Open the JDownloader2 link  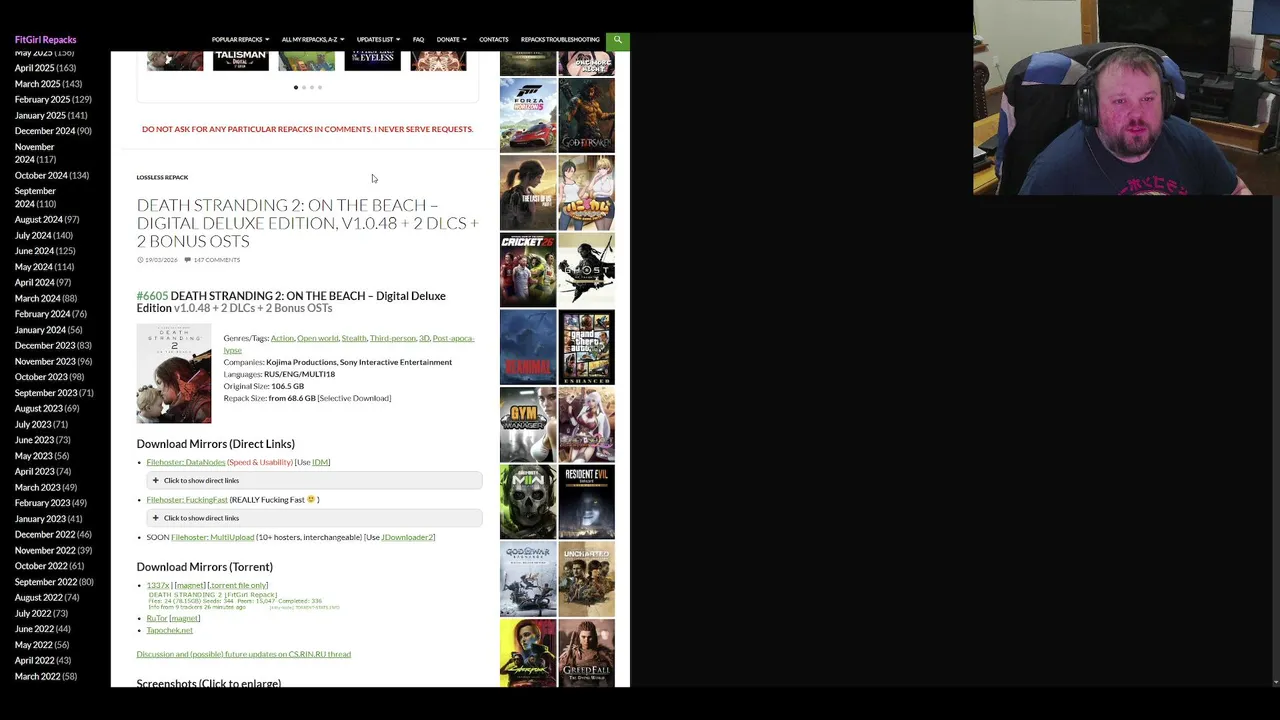(x=407, y=537)
